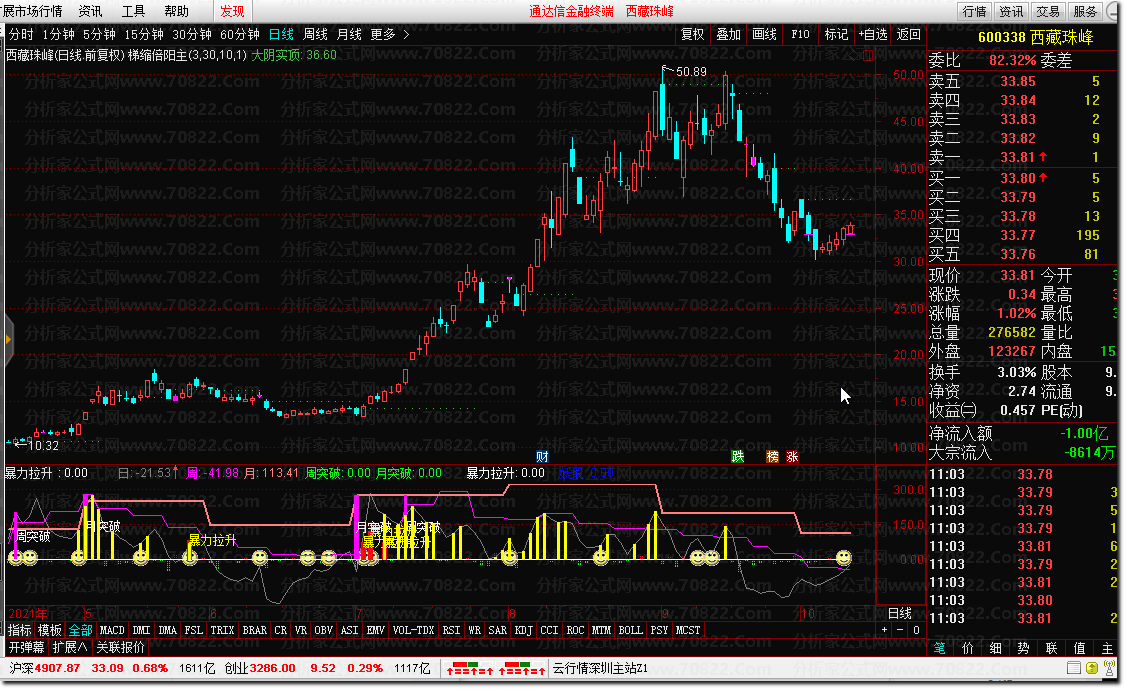Switch to the 1分钟 chart
1126x689 pixels.
pos(58,34)
